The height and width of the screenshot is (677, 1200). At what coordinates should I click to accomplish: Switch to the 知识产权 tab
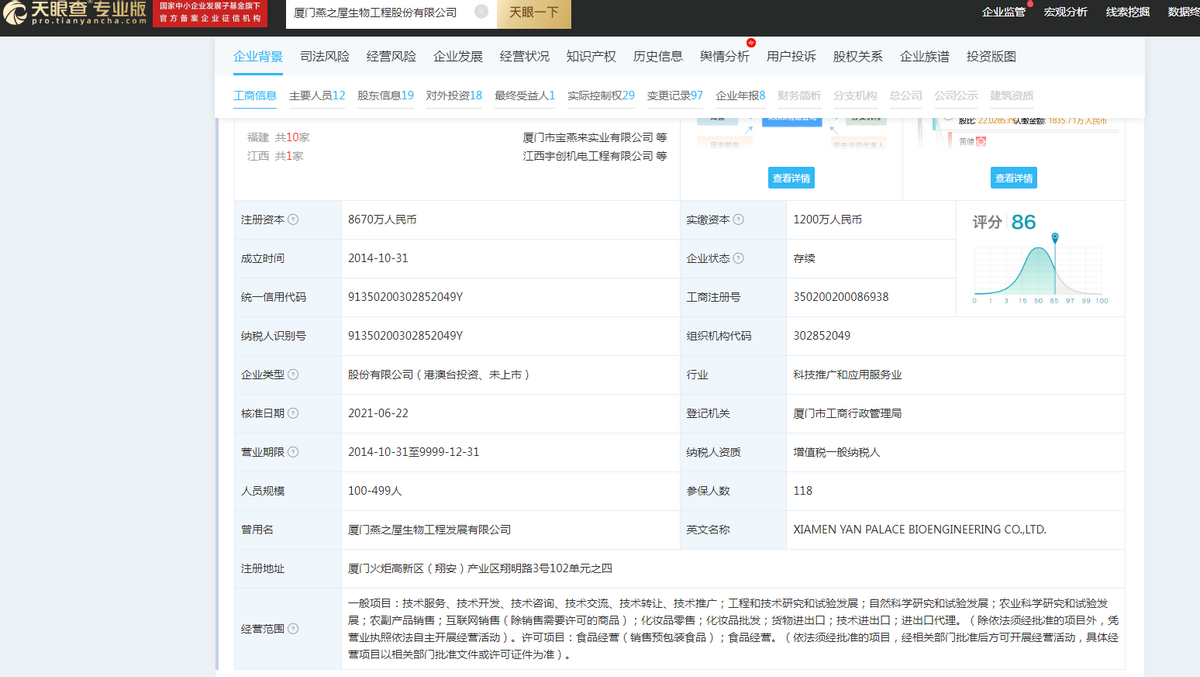591,57
